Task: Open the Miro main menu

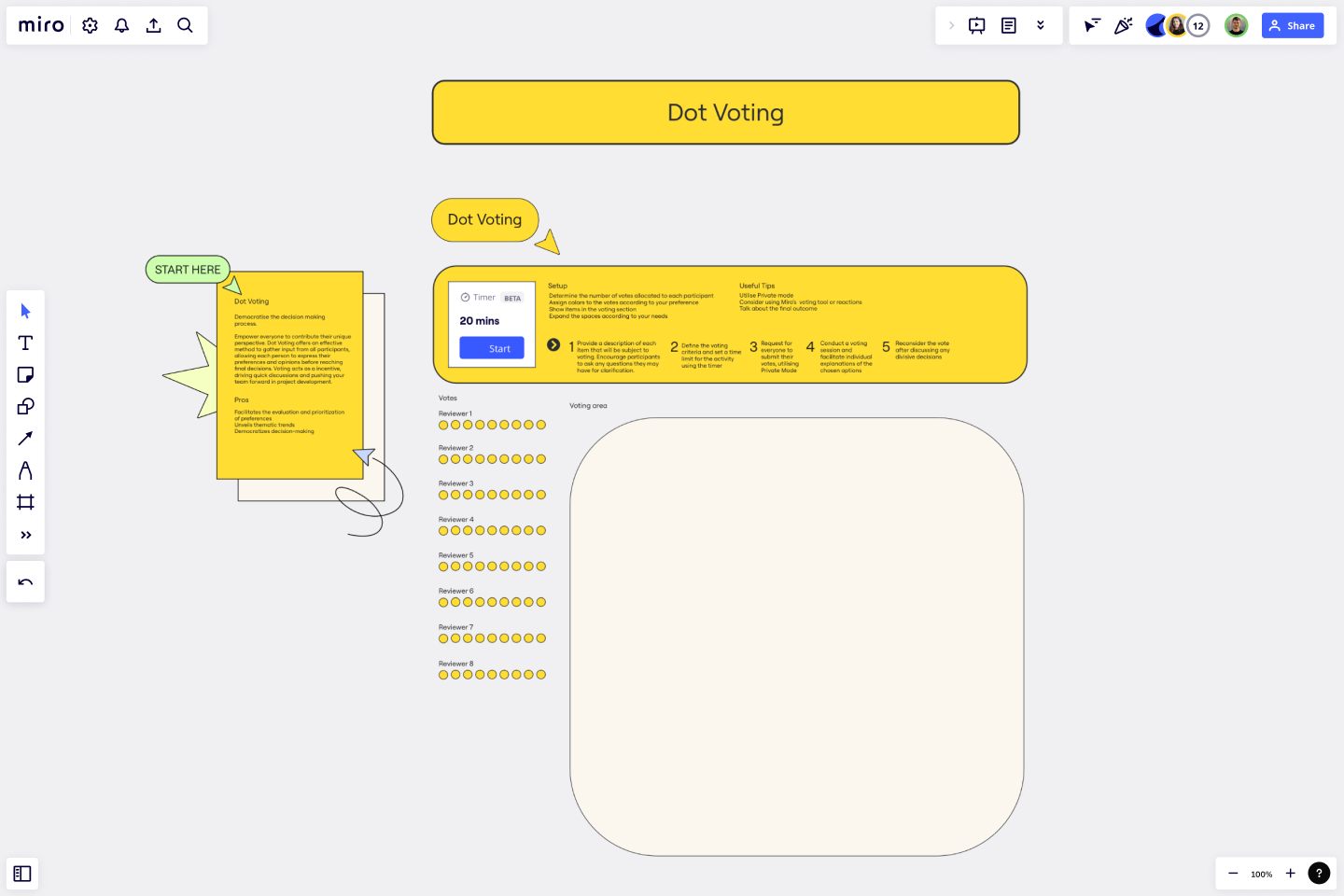Action: pyautogui.click(x=39, y=25)
